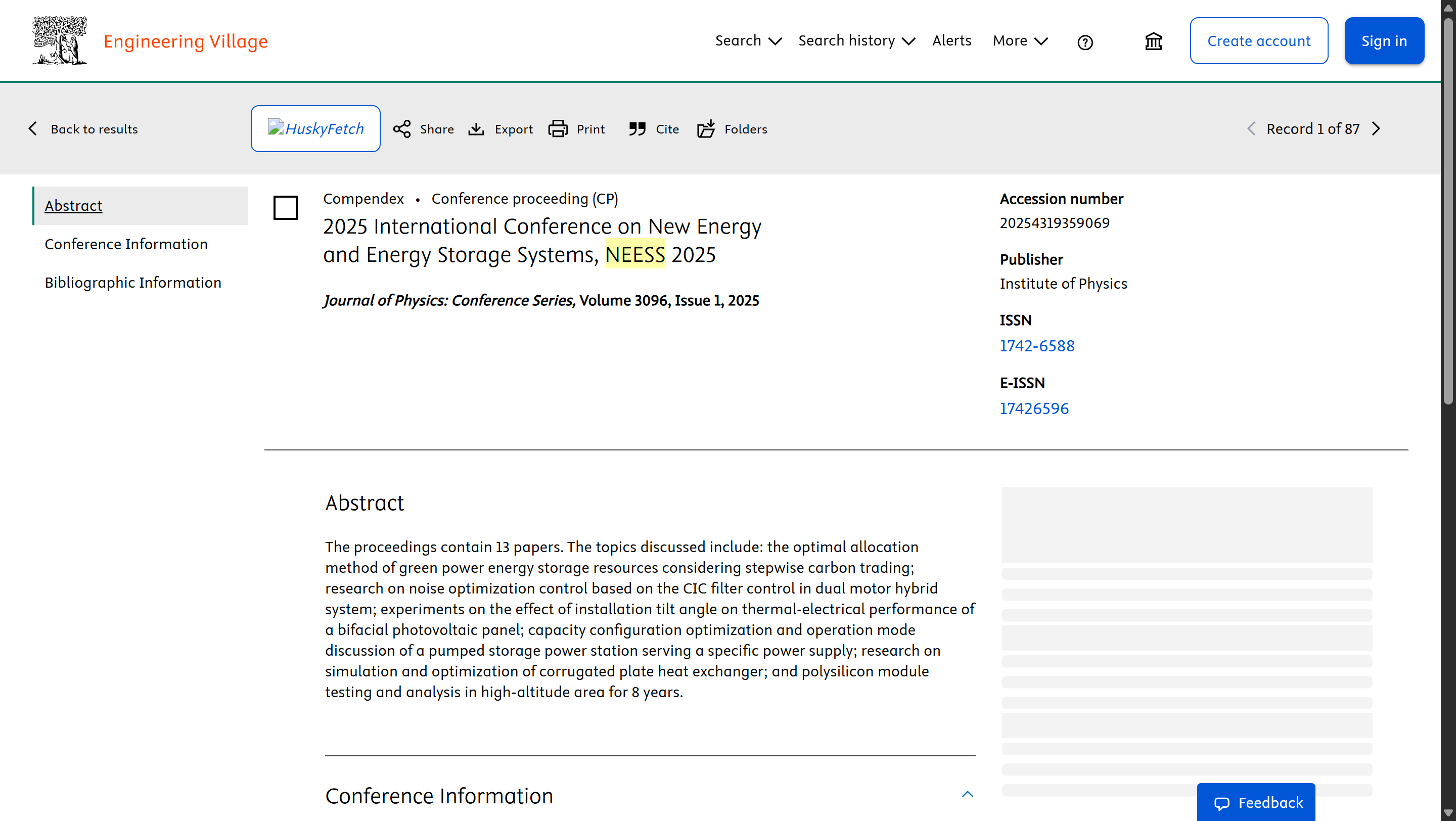The height and width of the screenshot is (821, 1456).
Task: Click the Export label text
Action: tap(514, 129)
